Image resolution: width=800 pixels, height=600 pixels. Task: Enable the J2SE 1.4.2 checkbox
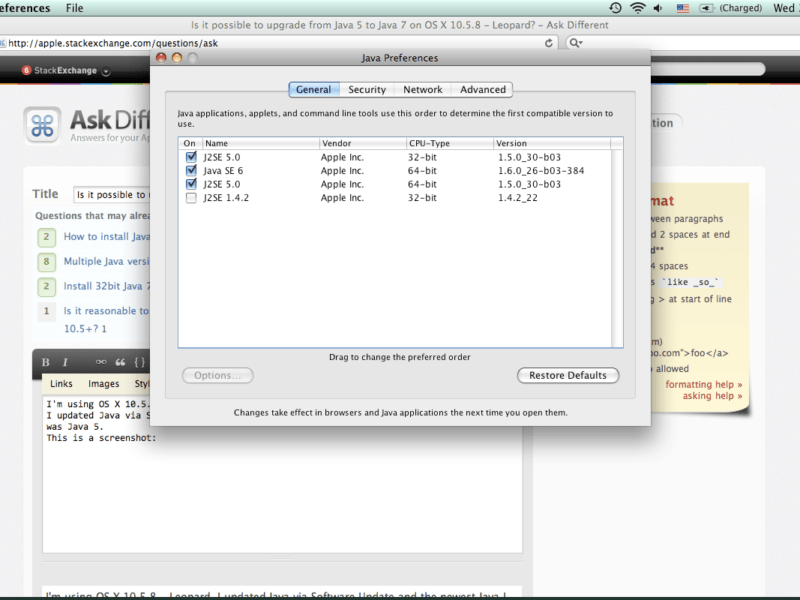pyautogui.click(x=191, y=198)
